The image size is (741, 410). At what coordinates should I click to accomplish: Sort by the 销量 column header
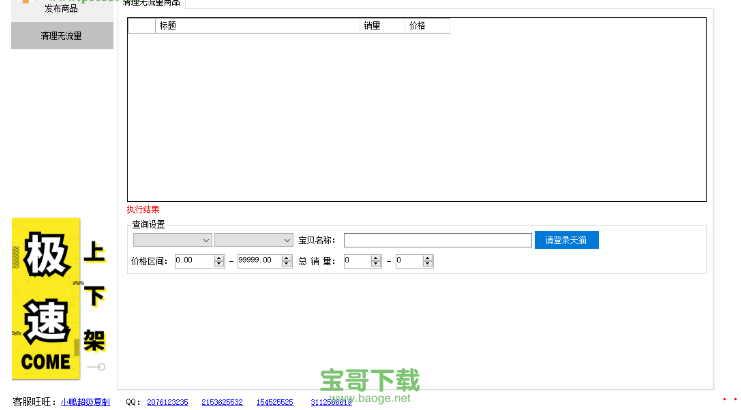click(382, 26)
